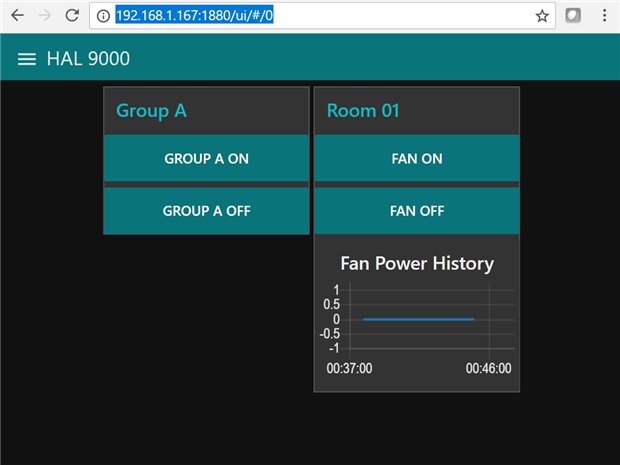This screenshot has height=465, width=620.
Task: Open the browser extension shield icon
Action: click(573, 15)
